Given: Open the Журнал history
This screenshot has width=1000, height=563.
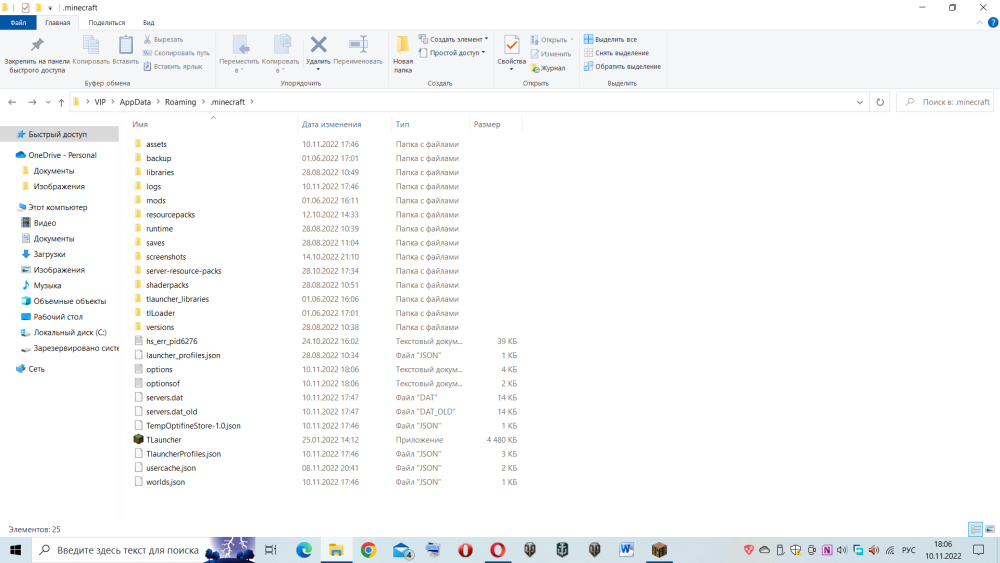Looking at the screenshot, I should tap(548, 68).
